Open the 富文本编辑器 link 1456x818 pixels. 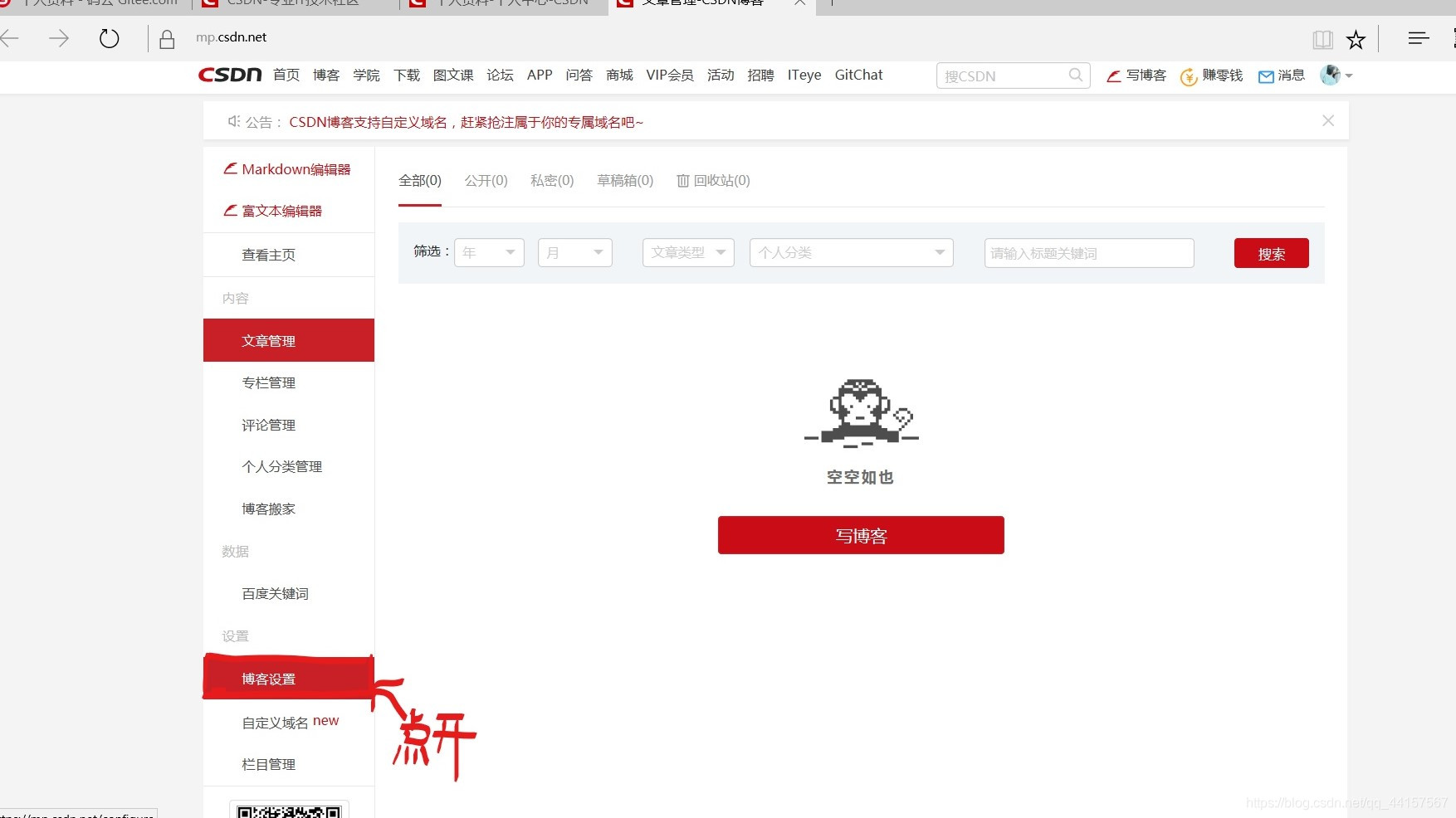point(281,211)
